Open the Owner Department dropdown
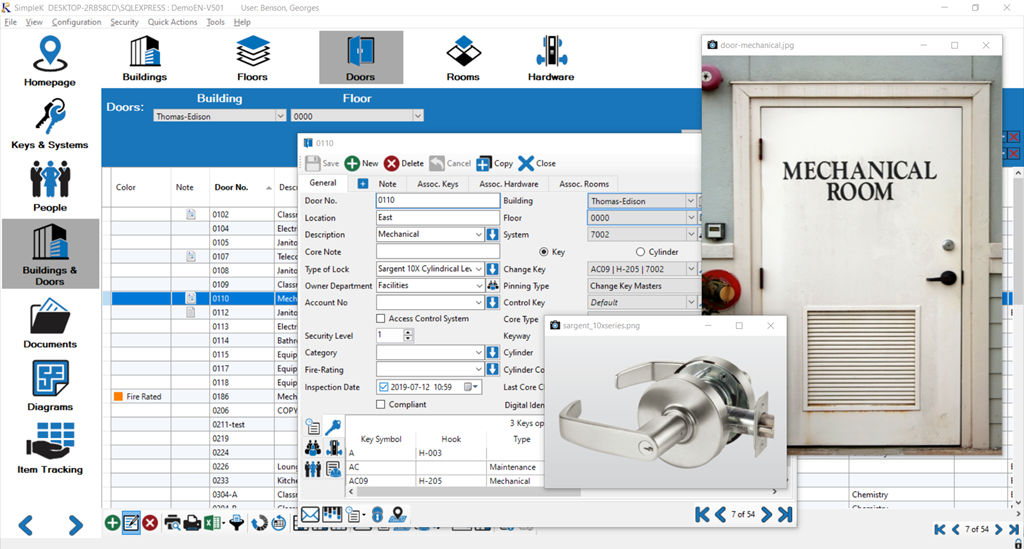1024x549 pixels. 478,286
